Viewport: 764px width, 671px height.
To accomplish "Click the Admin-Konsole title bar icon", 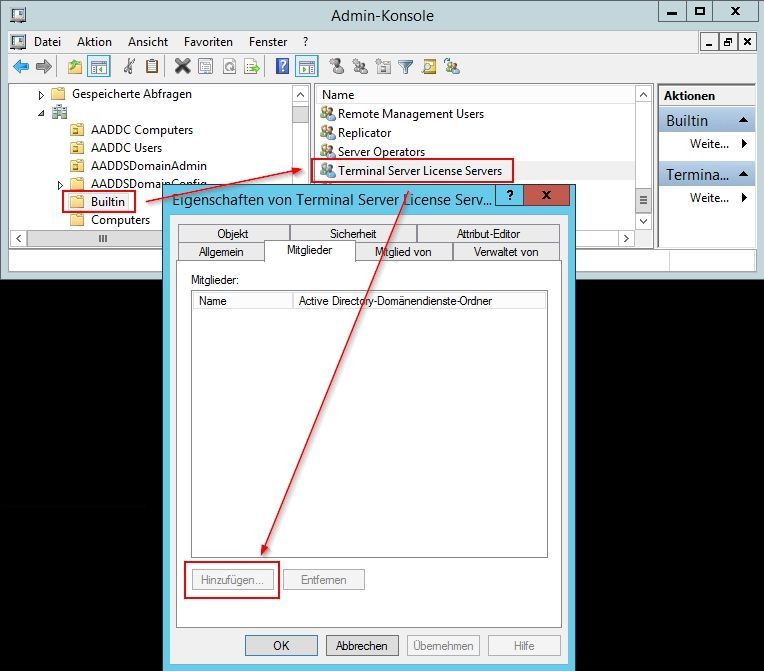I will pos(18,15).
